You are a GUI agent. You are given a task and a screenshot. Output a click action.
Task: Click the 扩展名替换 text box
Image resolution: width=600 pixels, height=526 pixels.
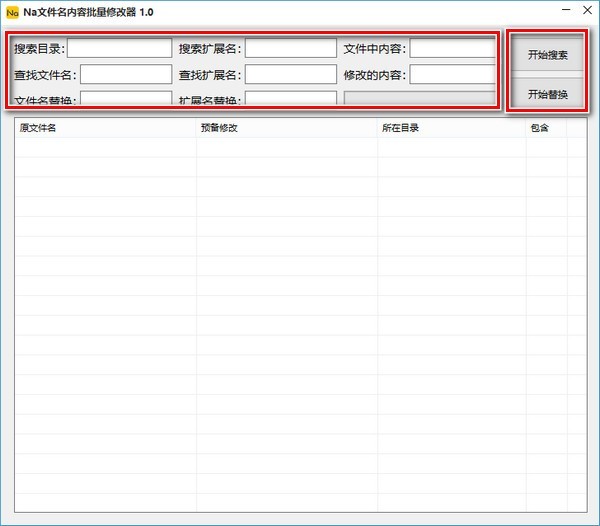coord(291,98)
